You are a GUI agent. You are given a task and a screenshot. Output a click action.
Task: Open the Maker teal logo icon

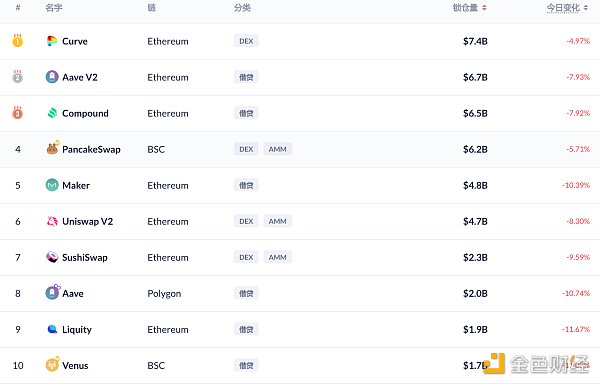pyautogui.click(x=52, y=185)
